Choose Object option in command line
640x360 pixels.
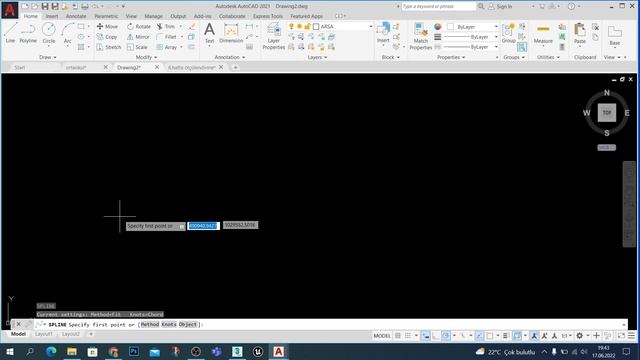(188, 324)
